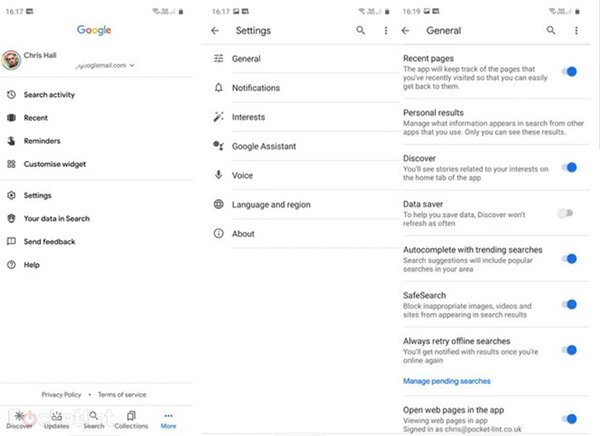Open the Google Assistant settings row
This screenshot has height=436, width=600.
pos(300,146)
